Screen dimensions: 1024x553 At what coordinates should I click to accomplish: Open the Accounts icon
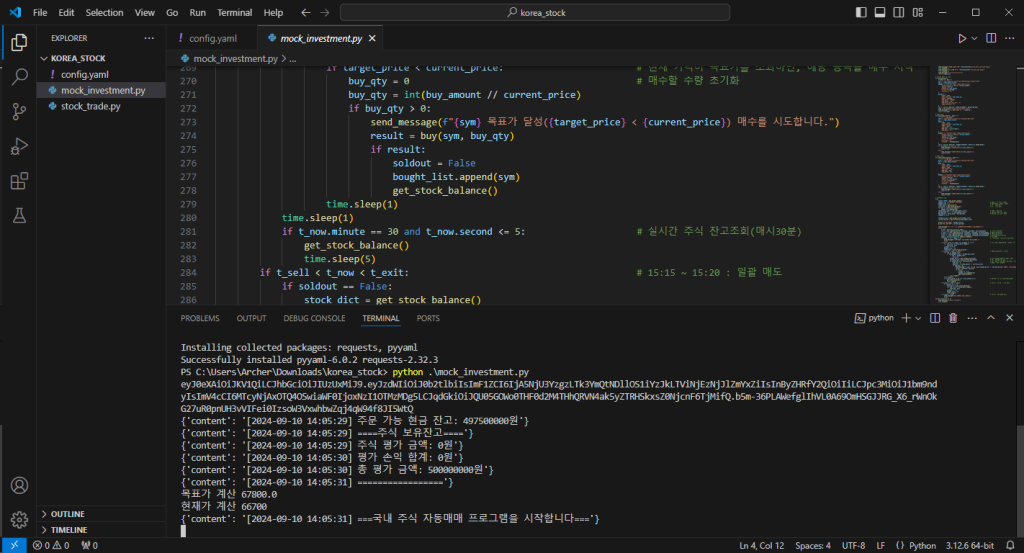(x=19, y=485)
